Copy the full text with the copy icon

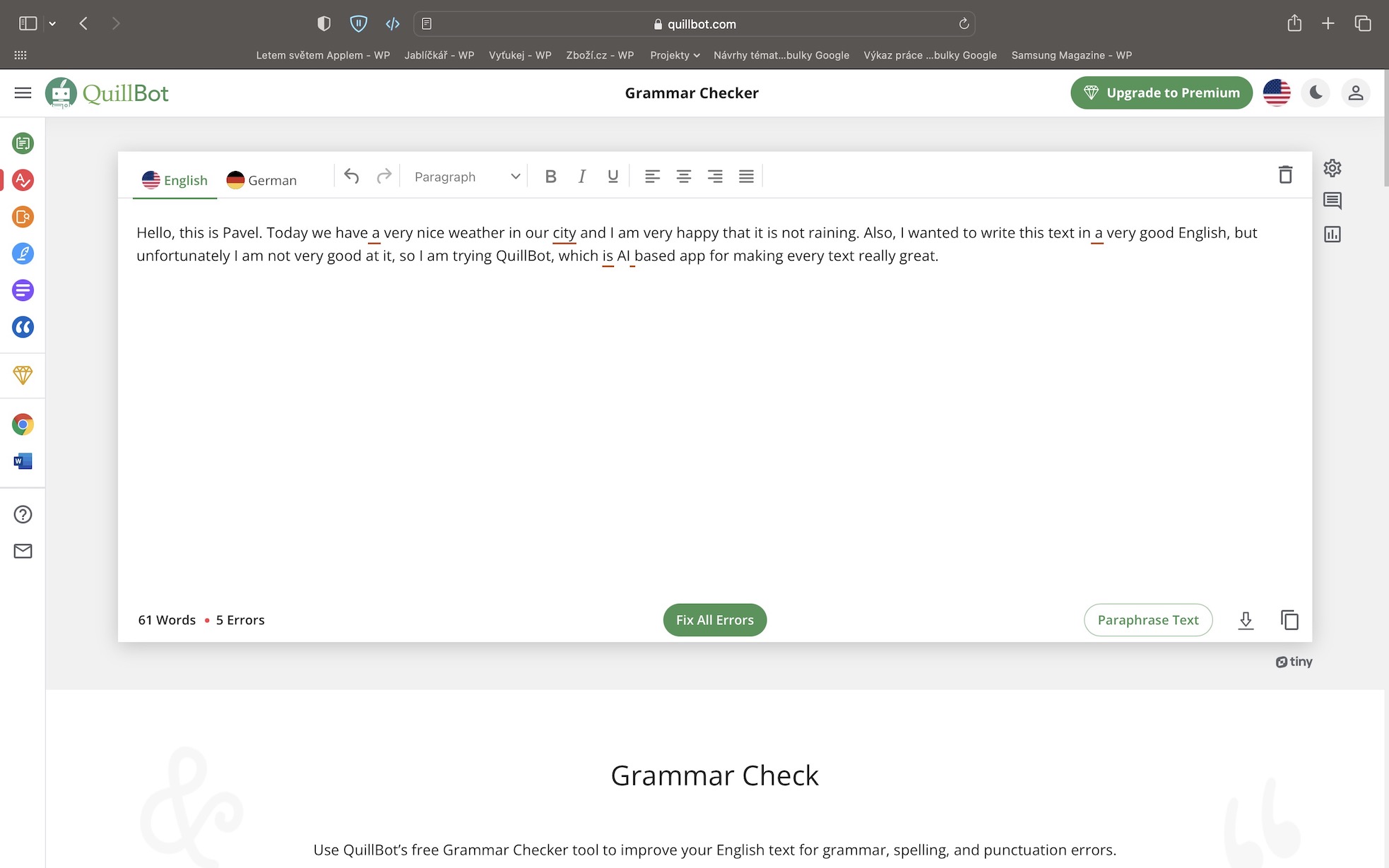[x=1289, y=620]
